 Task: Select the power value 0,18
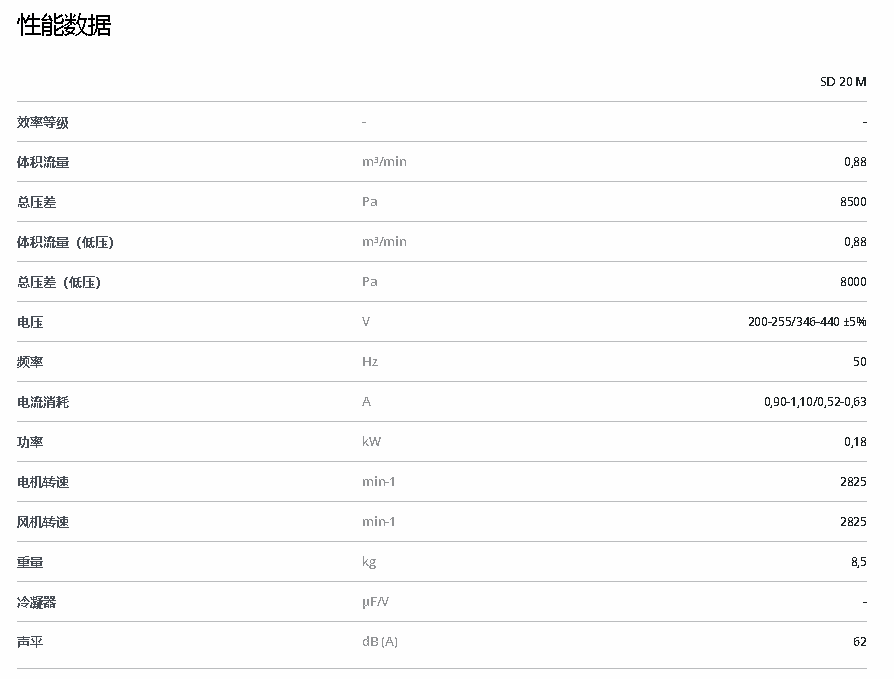(855, 442)
